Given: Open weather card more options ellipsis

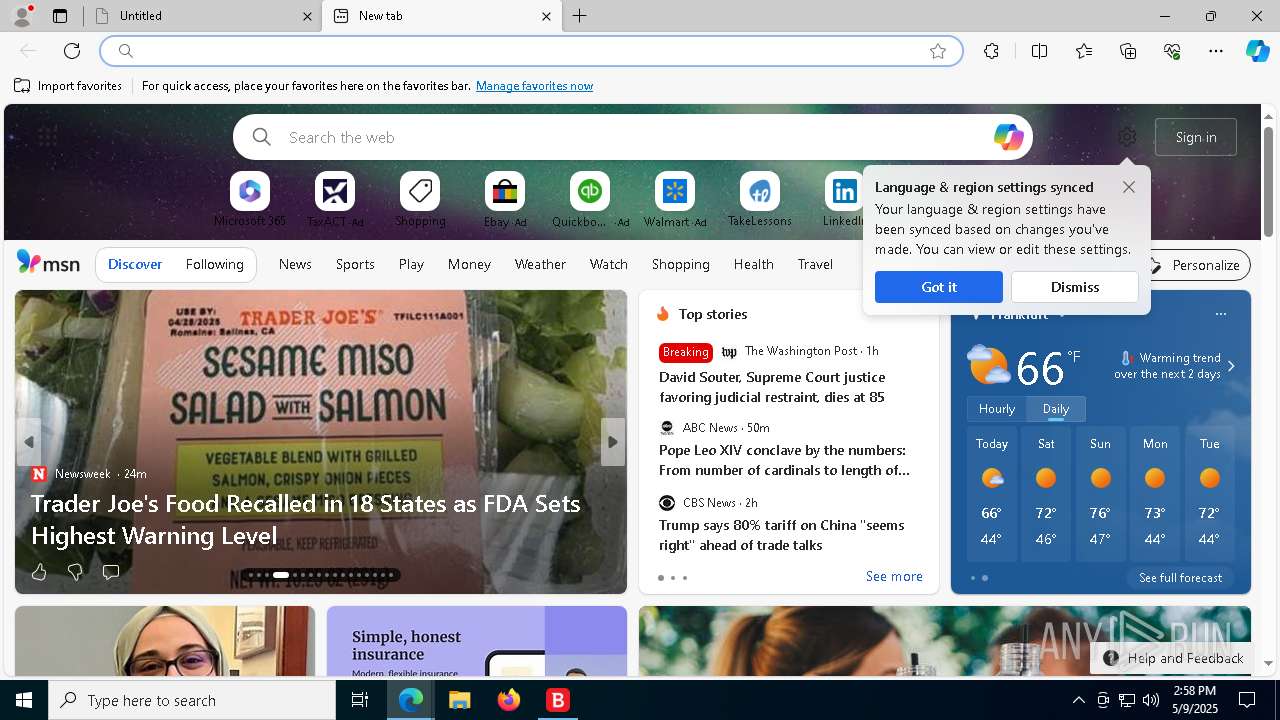Looking at the screenshot, I should [x=1220, y=314].
